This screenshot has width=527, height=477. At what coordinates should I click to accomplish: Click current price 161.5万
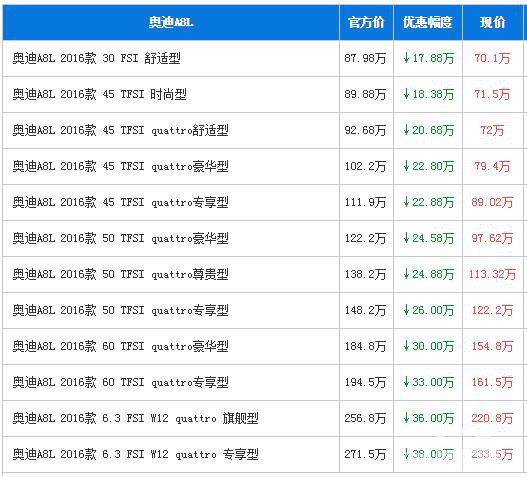point(492,382)
